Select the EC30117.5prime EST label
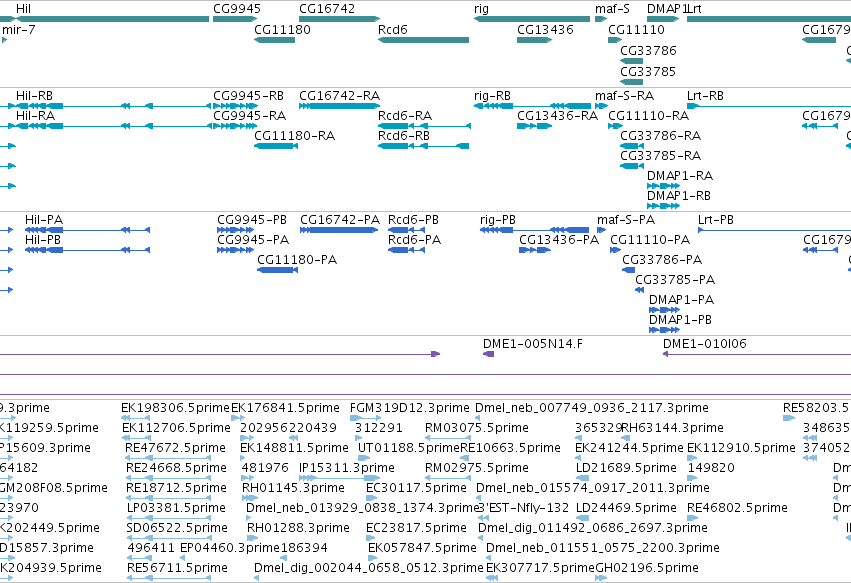 [416, 488]
